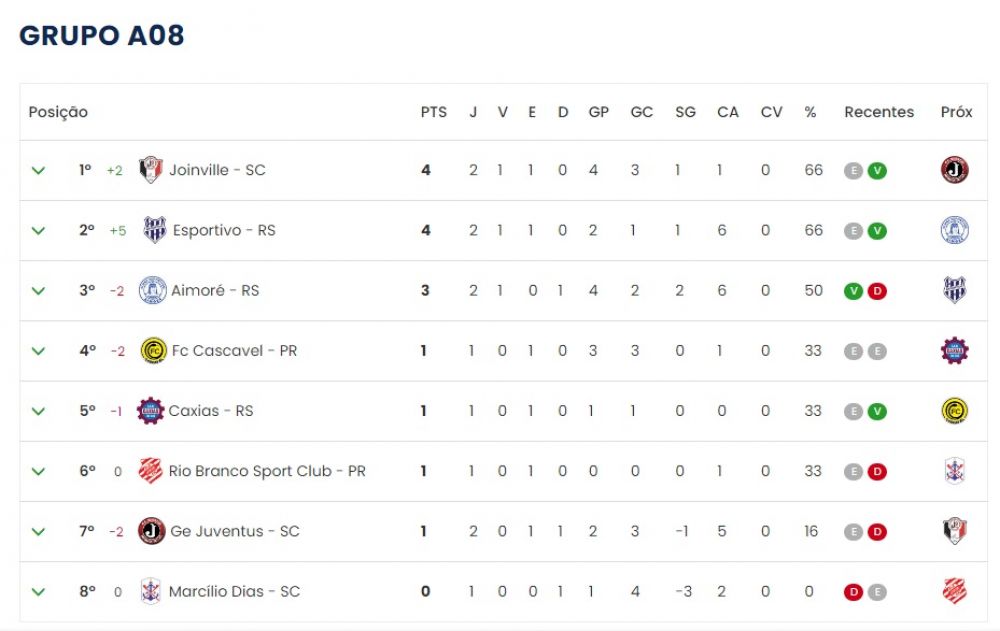
Task: Click the Esportivo team crest icon
Action: click(x=154, y=230)
